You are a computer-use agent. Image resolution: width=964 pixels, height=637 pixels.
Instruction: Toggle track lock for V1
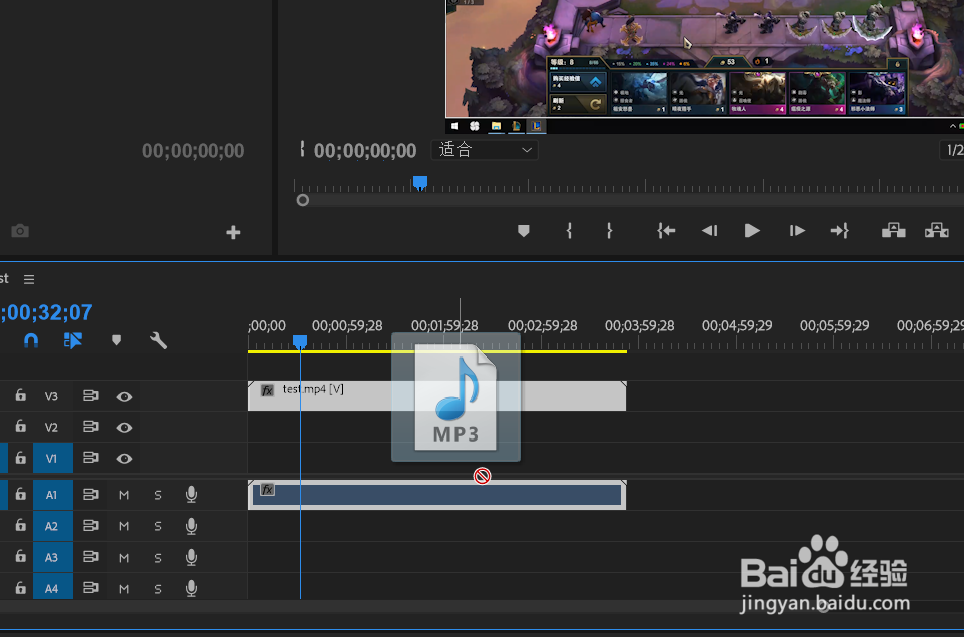pyautogui.click(x=21, y=457)
